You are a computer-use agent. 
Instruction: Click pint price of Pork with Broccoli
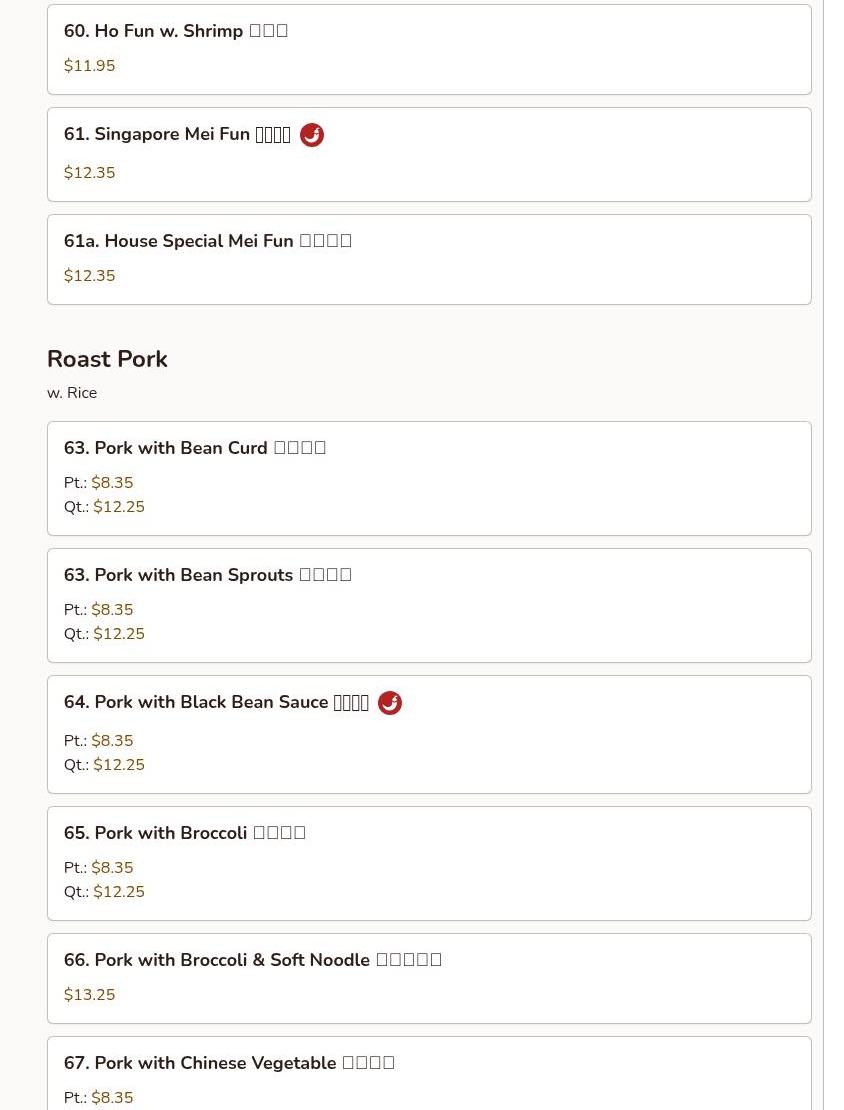pyautogui.click(x=112, y=868)
